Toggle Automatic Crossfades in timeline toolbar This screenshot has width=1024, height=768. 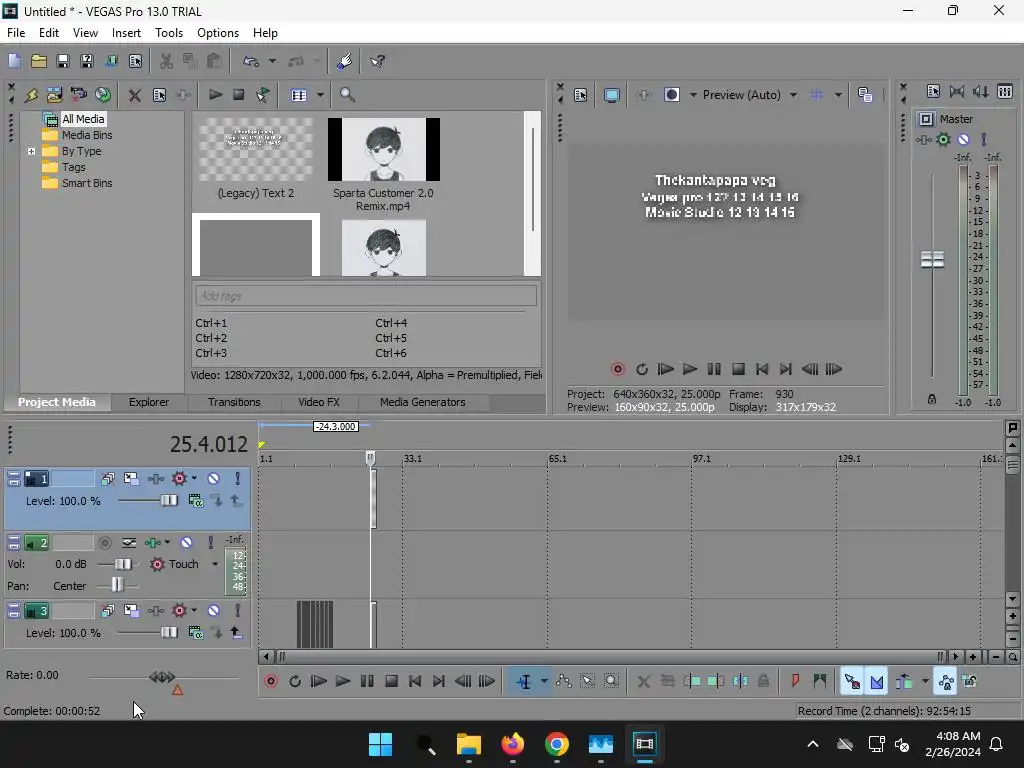click(x=876, y=681)
